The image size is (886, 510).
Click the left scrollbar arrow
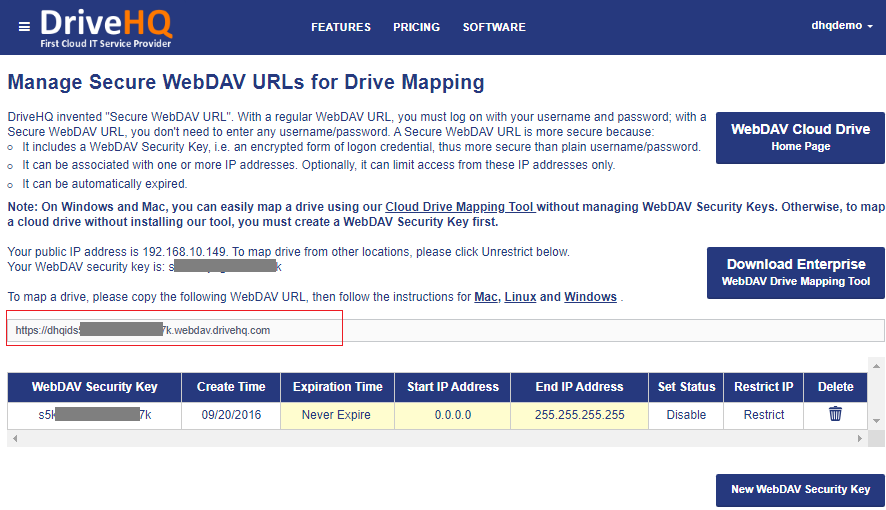click(13, 438)
